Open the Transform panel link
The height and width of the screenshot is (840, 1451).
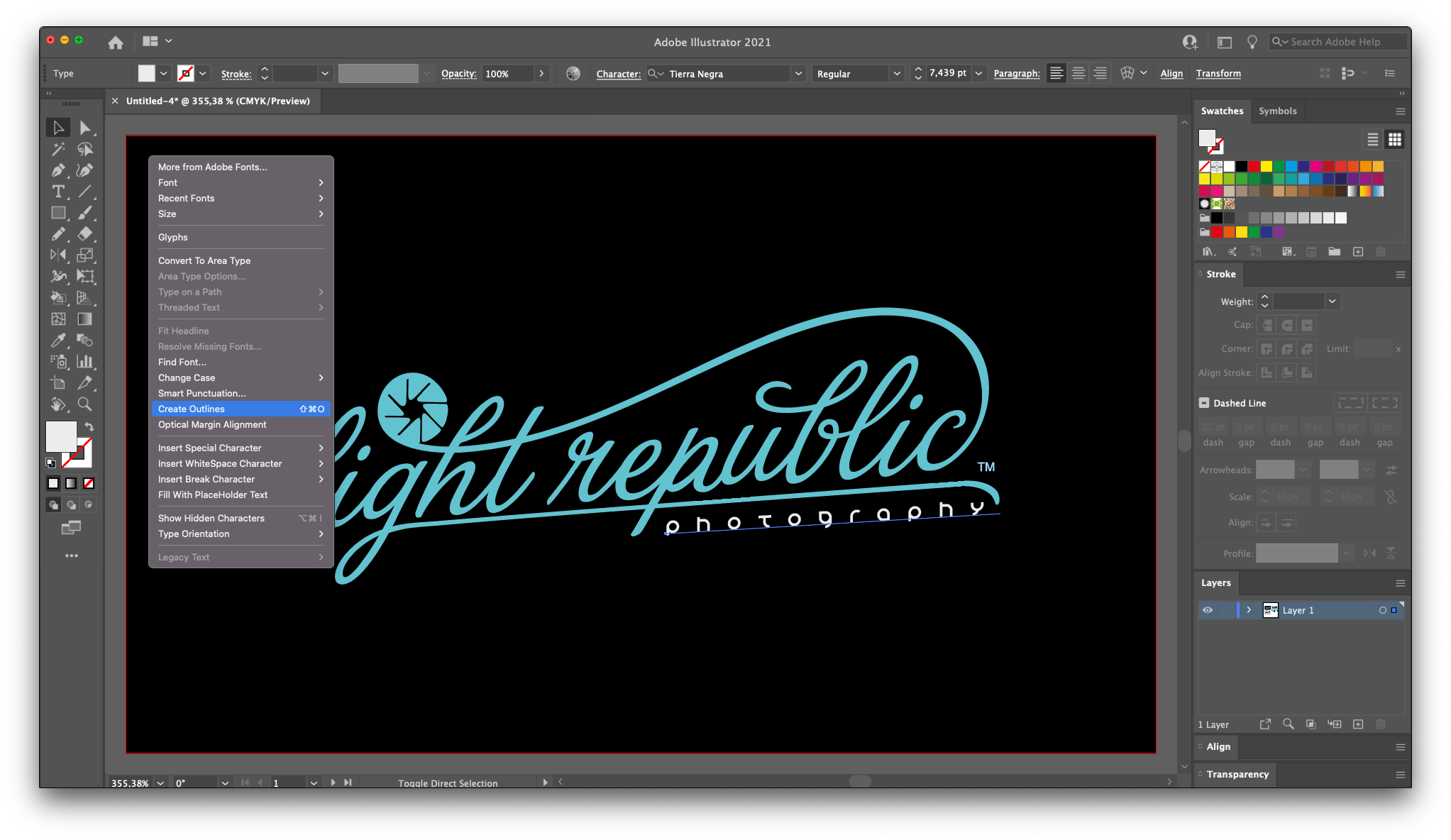(1218, 74)
